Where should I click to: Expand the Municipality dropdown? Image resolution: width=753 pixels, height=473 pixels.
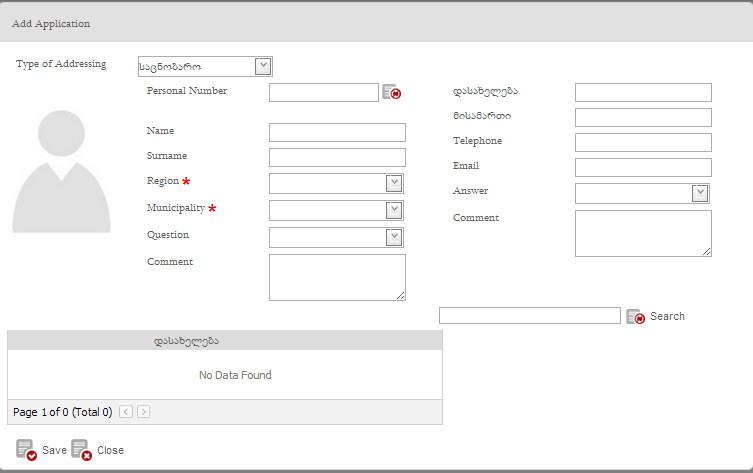pos(394,210)
